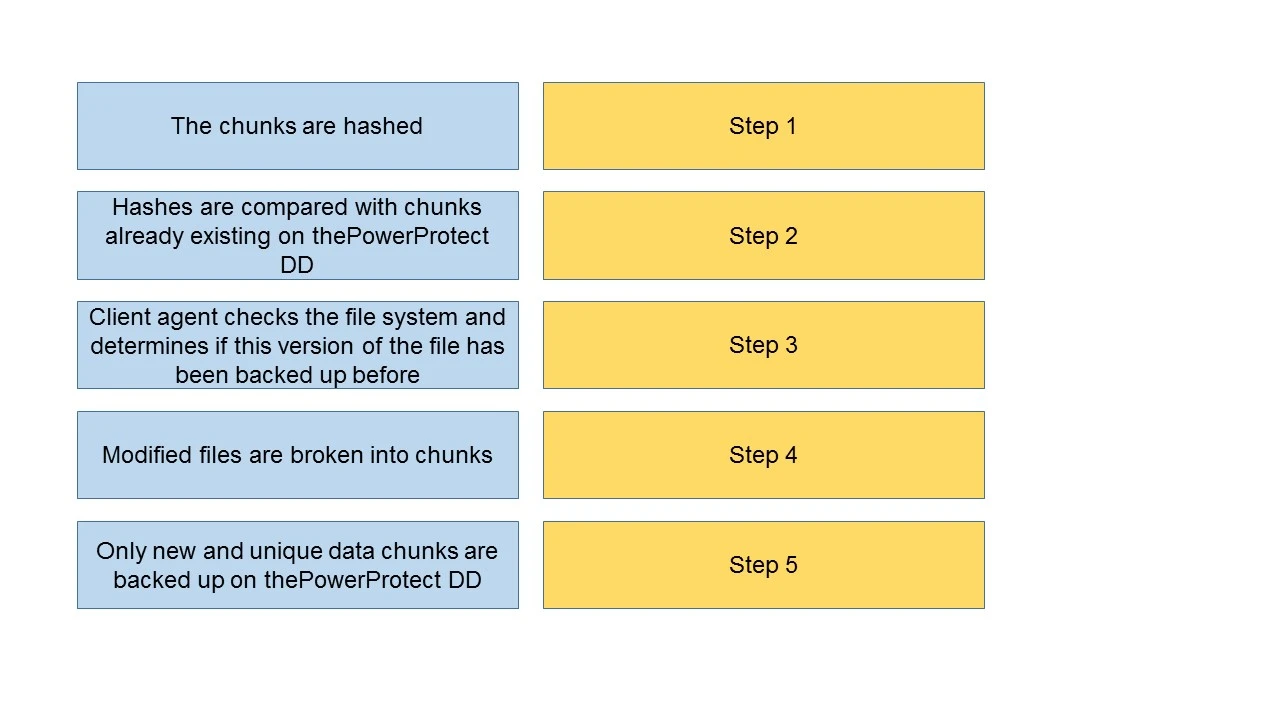
Task: Click the words 'chunks are hashed'
Action: point(320,126)
